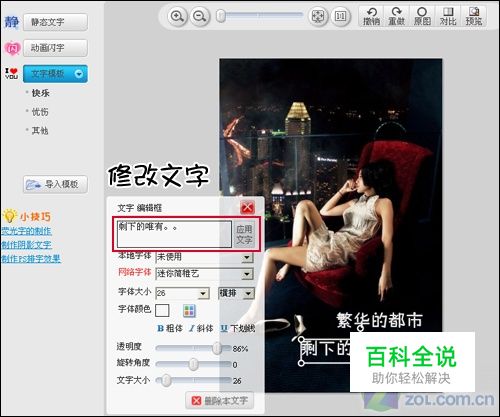
Task: Click the white 字体颜色 color swatch
Action: [x=162, y=310]
